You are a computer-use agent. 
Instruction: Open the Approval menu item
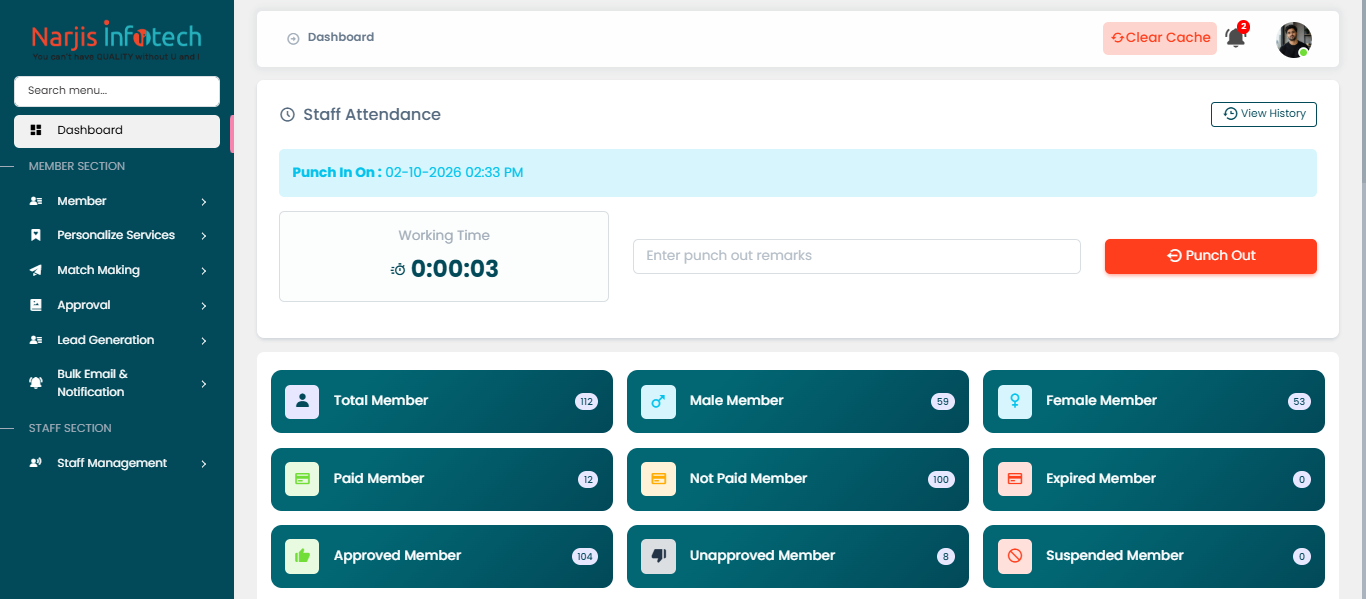(117, 305)
